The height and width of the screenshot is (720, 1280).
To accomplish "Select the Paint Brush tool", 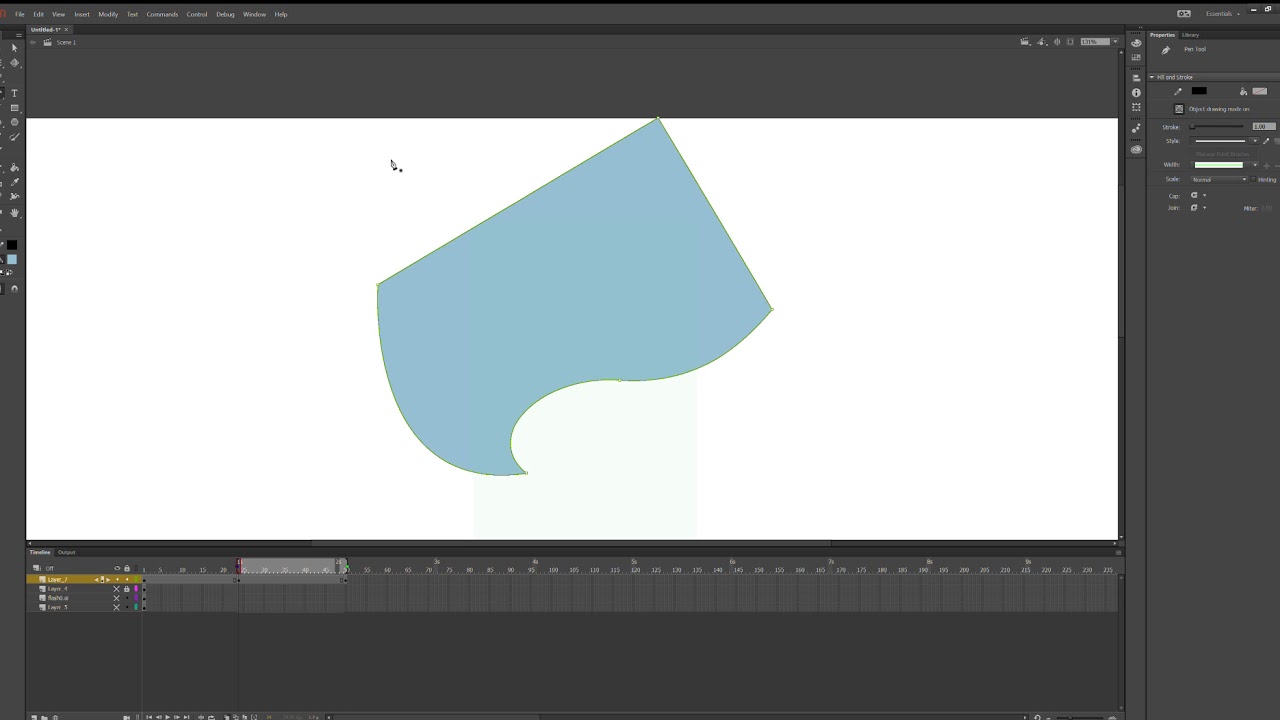I will coord(14,136).
